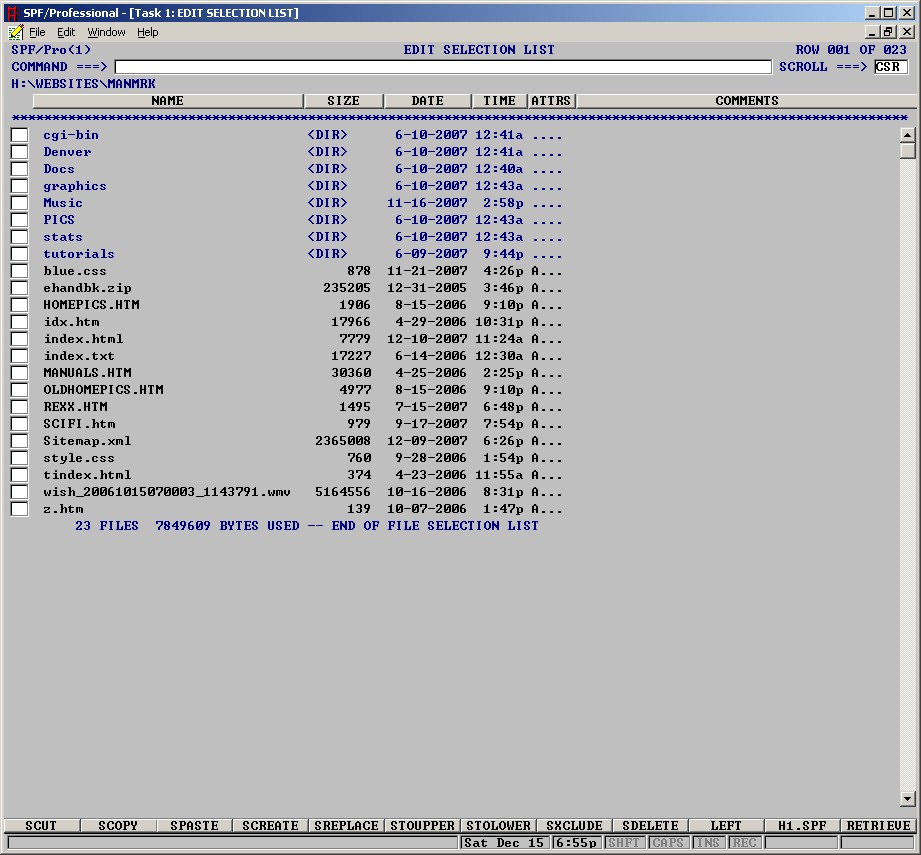Image resolution: width=921 pixels, height=855 pixels.
Task: Click the SCUT function key button
Action: pos(41,826)
